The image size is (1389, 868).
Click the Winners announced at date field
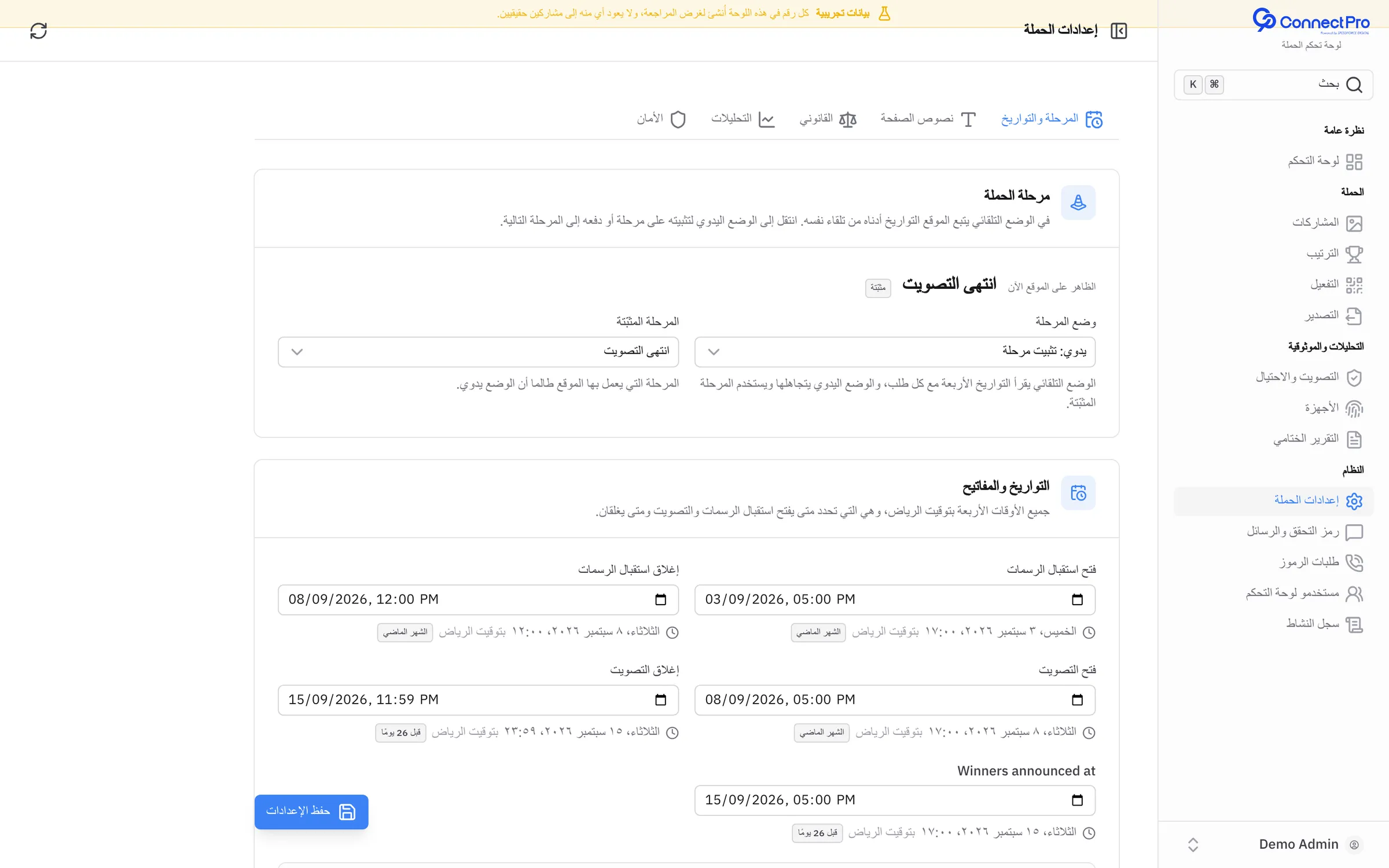pos(895,800)
